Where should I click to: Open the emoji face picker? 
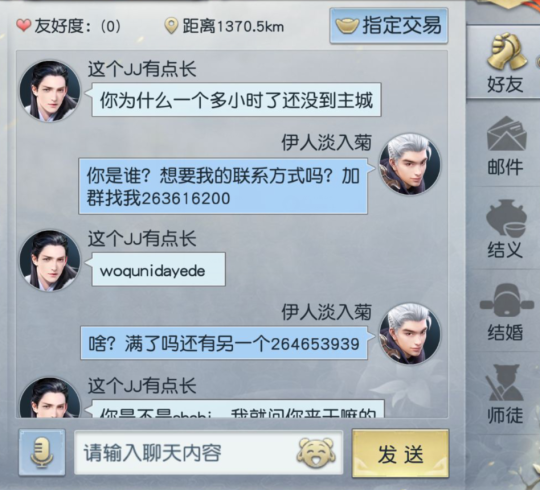(316, 453)
